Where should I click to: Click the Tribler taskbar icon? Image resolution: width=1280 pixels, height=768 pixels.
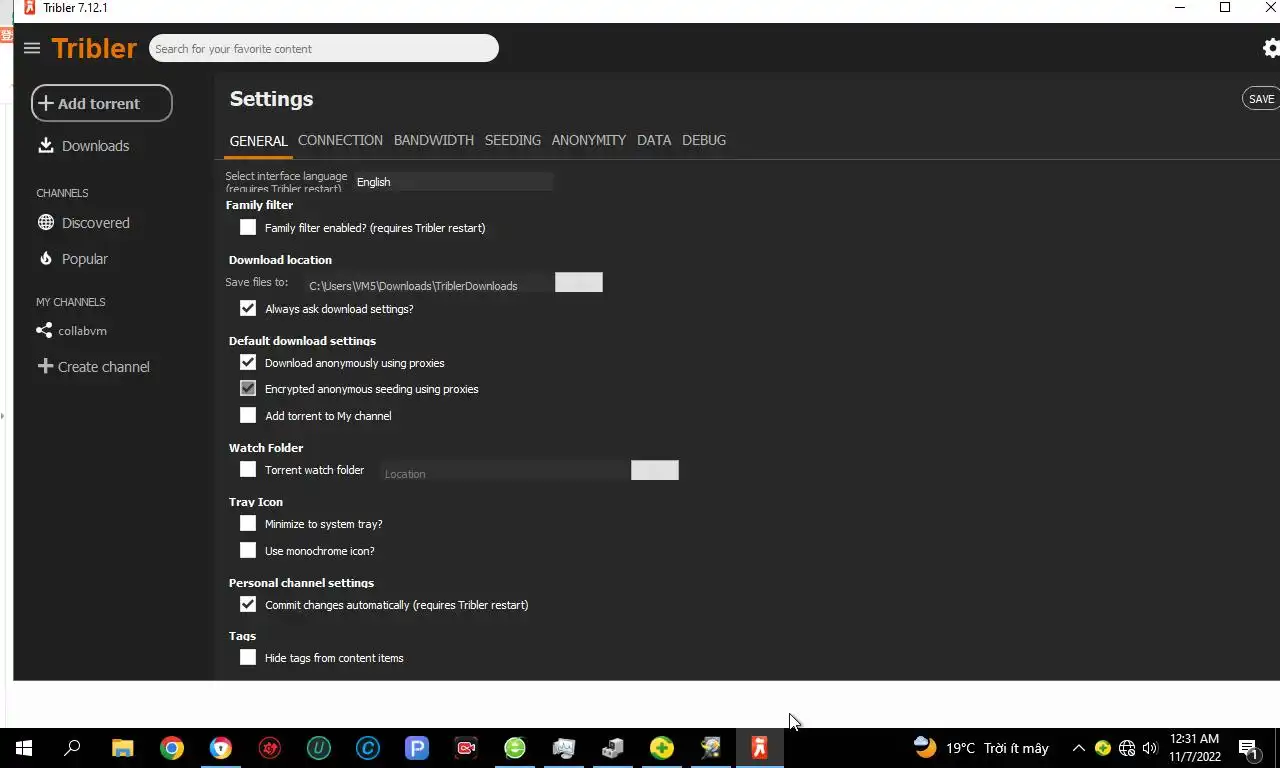tap(759, 748)
